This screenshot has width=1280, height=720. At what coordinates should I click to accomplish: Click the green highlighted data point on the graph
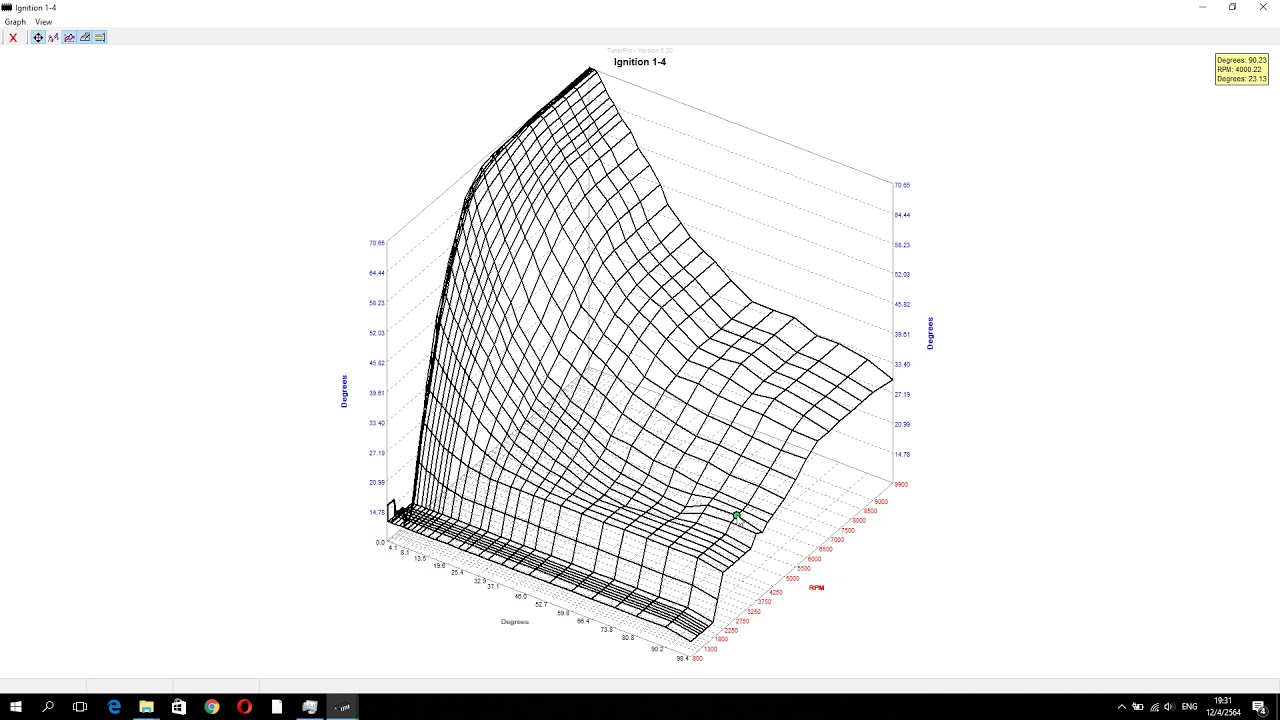736,516
